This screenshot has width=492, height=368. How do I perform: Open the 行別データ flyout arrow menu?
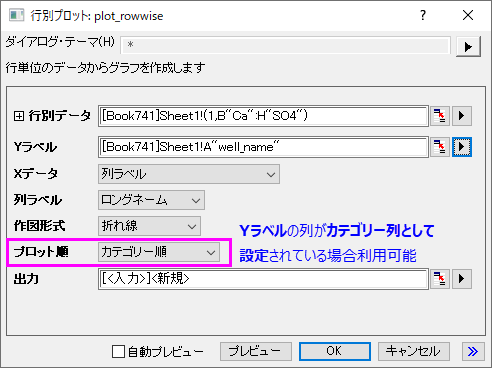point(462,116)
